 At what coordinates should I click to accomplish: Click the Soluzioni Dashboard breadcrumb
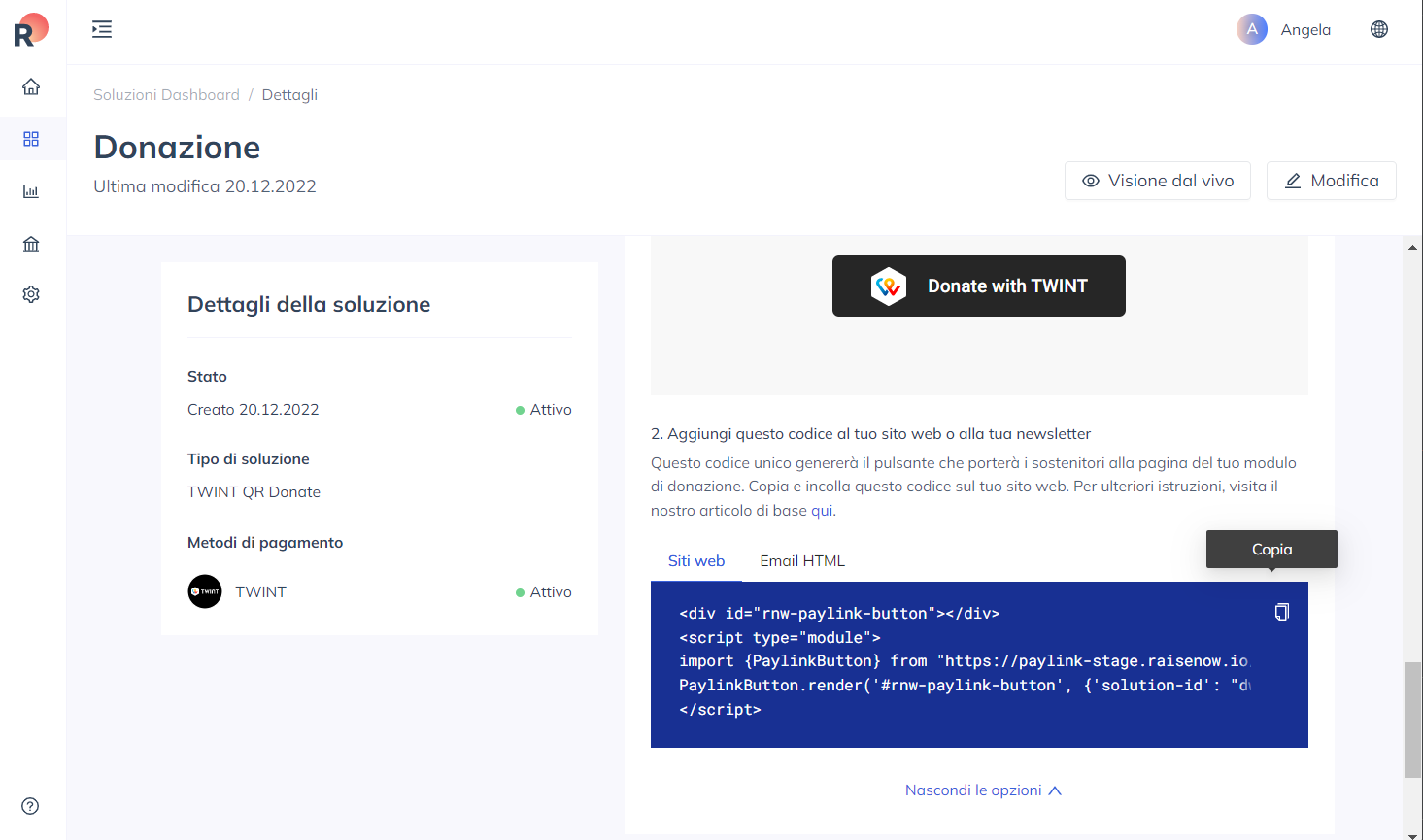coord(166,94)
